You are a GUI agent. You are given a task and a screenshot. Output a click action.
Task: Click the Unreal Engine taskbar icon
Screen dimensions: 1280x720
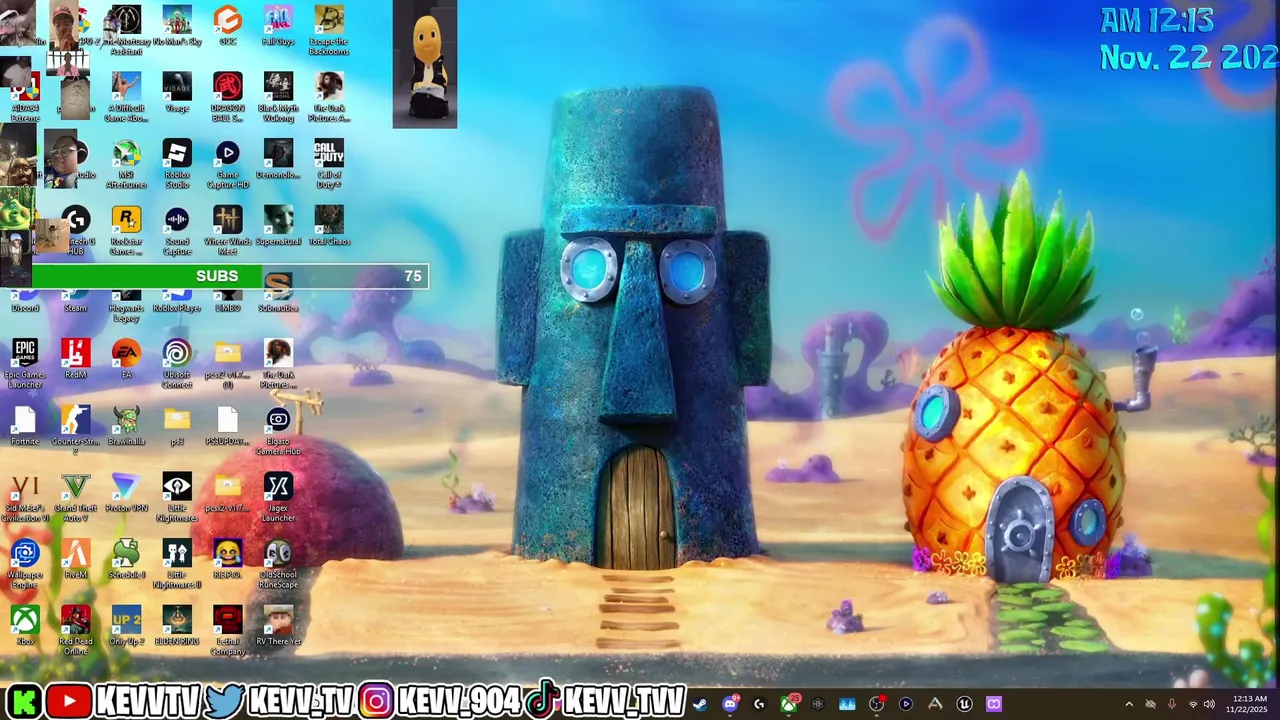(964, 704)
